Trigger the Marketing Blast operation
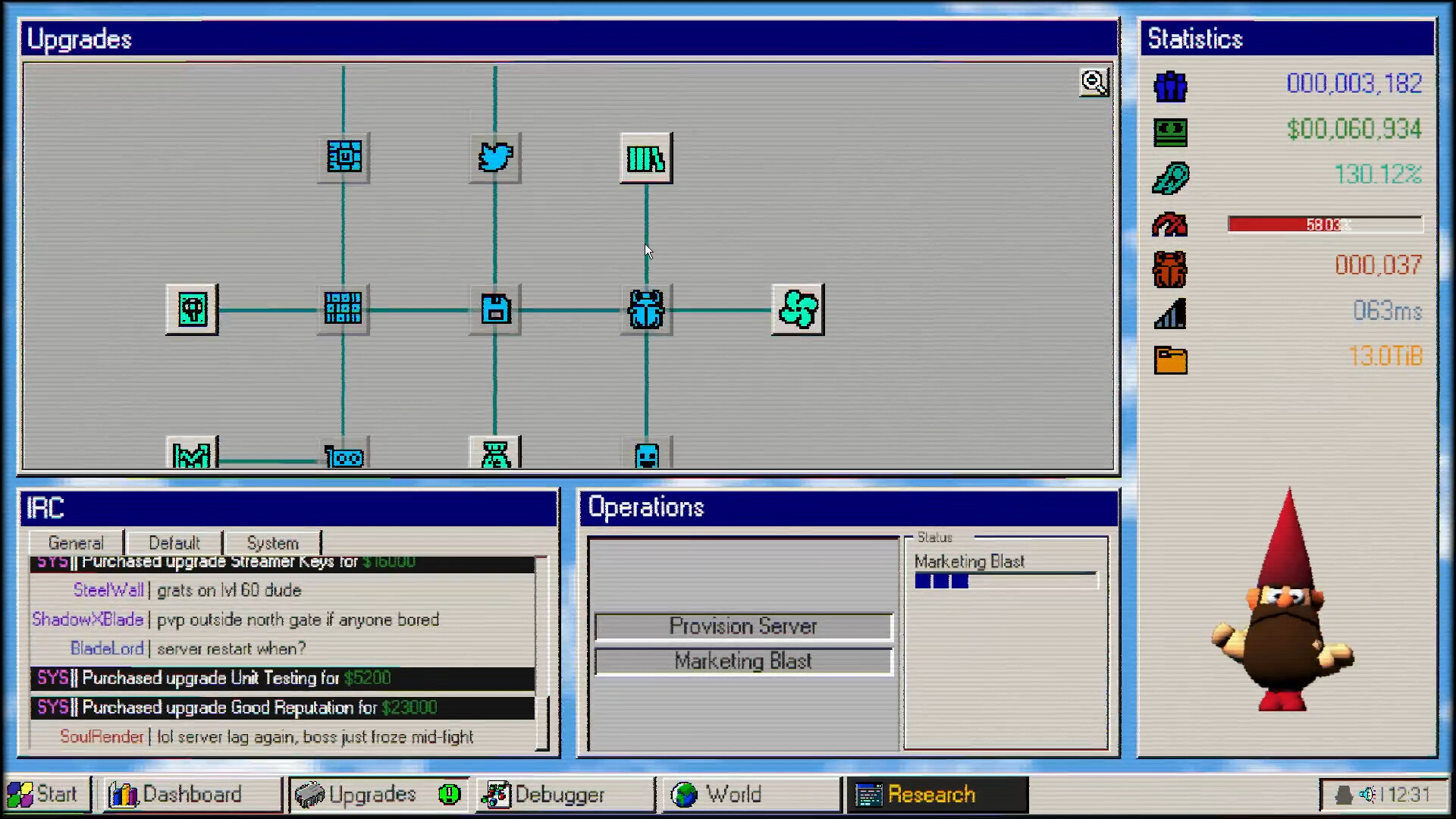1456x819 pixels. [743, 661]
